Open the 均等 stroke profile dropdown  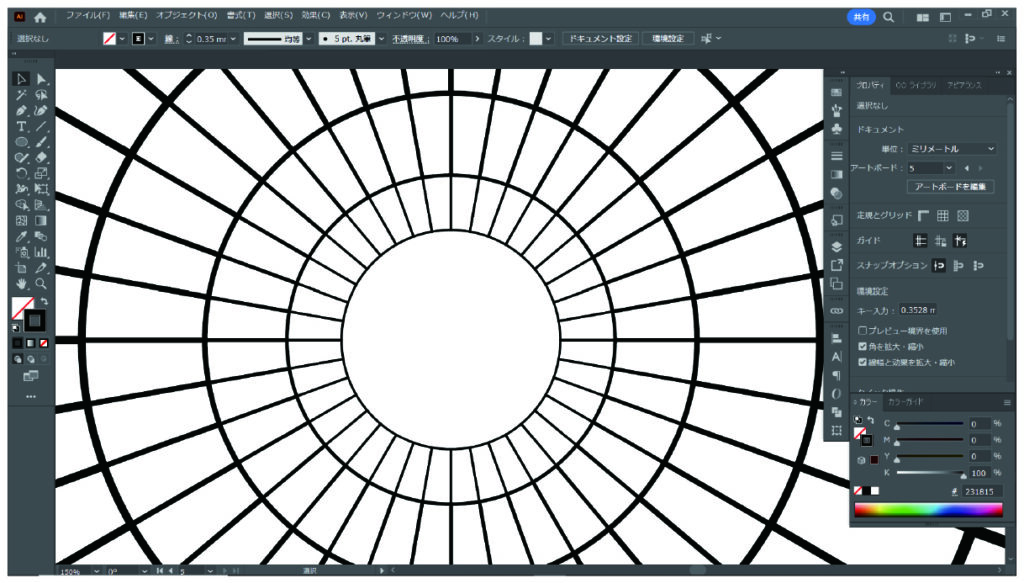point(309,39)
